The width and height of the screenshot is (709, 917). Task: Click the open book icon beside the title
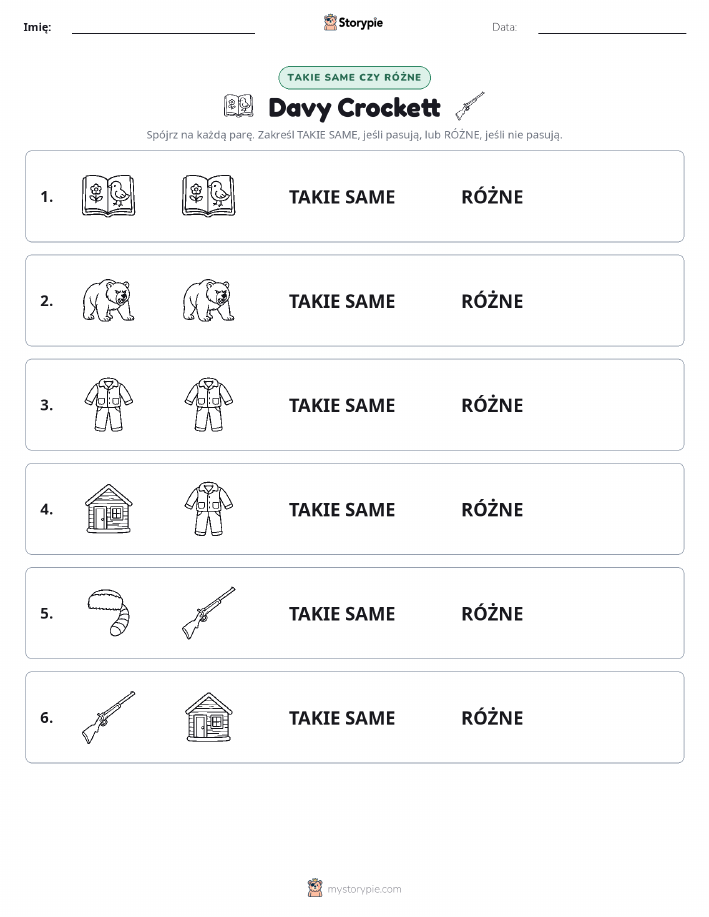pyautogui.click(x=238, y=106)
